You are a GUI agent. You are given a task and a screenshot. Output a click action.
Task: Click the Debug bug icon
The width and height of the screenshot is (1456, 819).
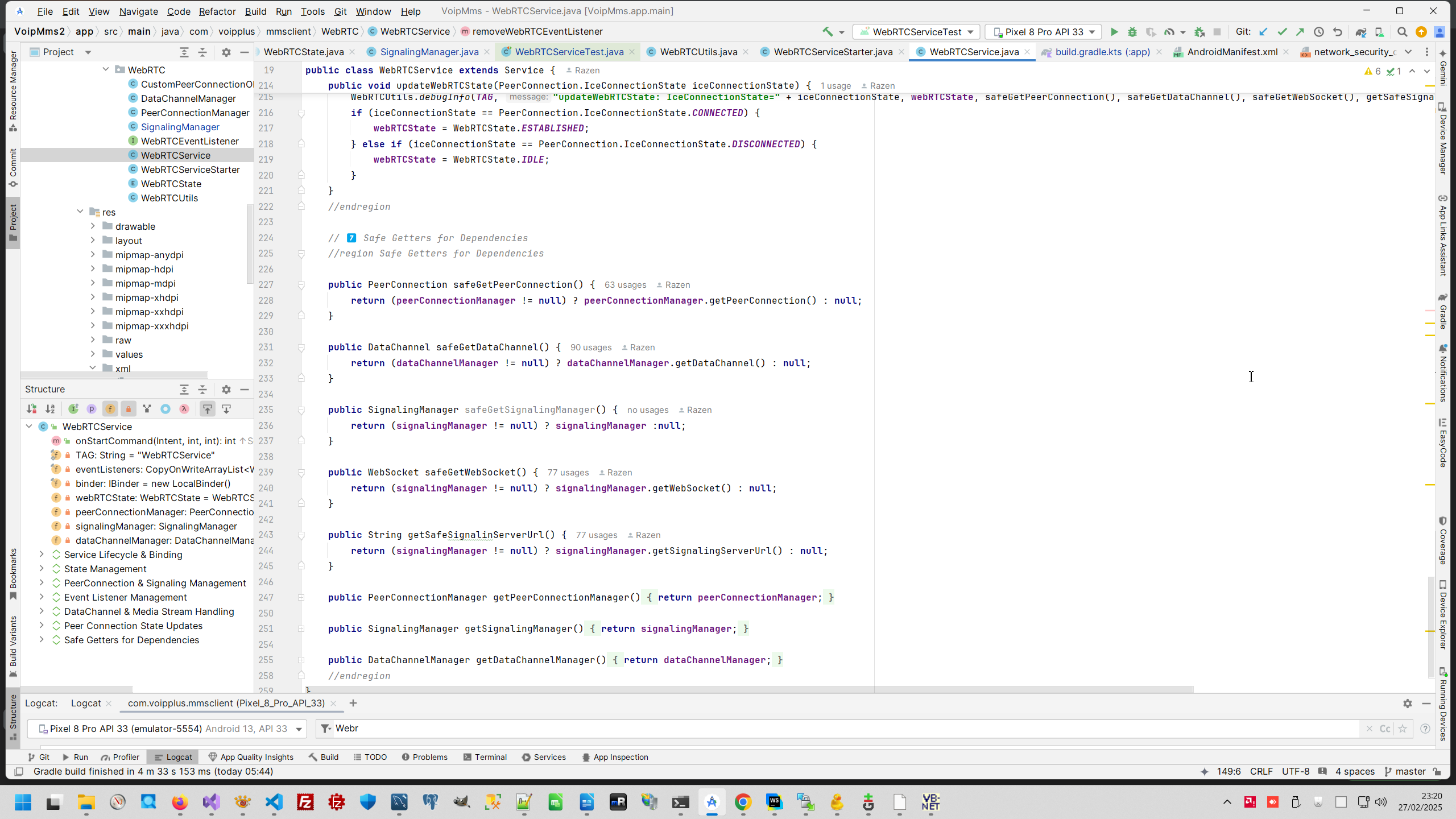[1132, 32]
